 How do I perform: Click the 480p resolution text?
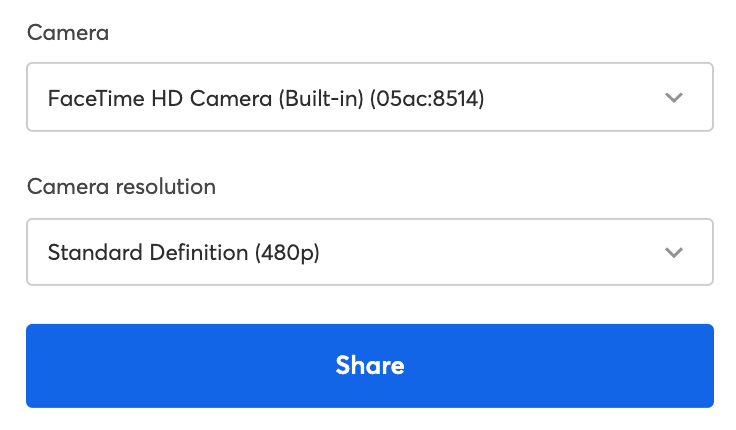click(x=287, y=253)
